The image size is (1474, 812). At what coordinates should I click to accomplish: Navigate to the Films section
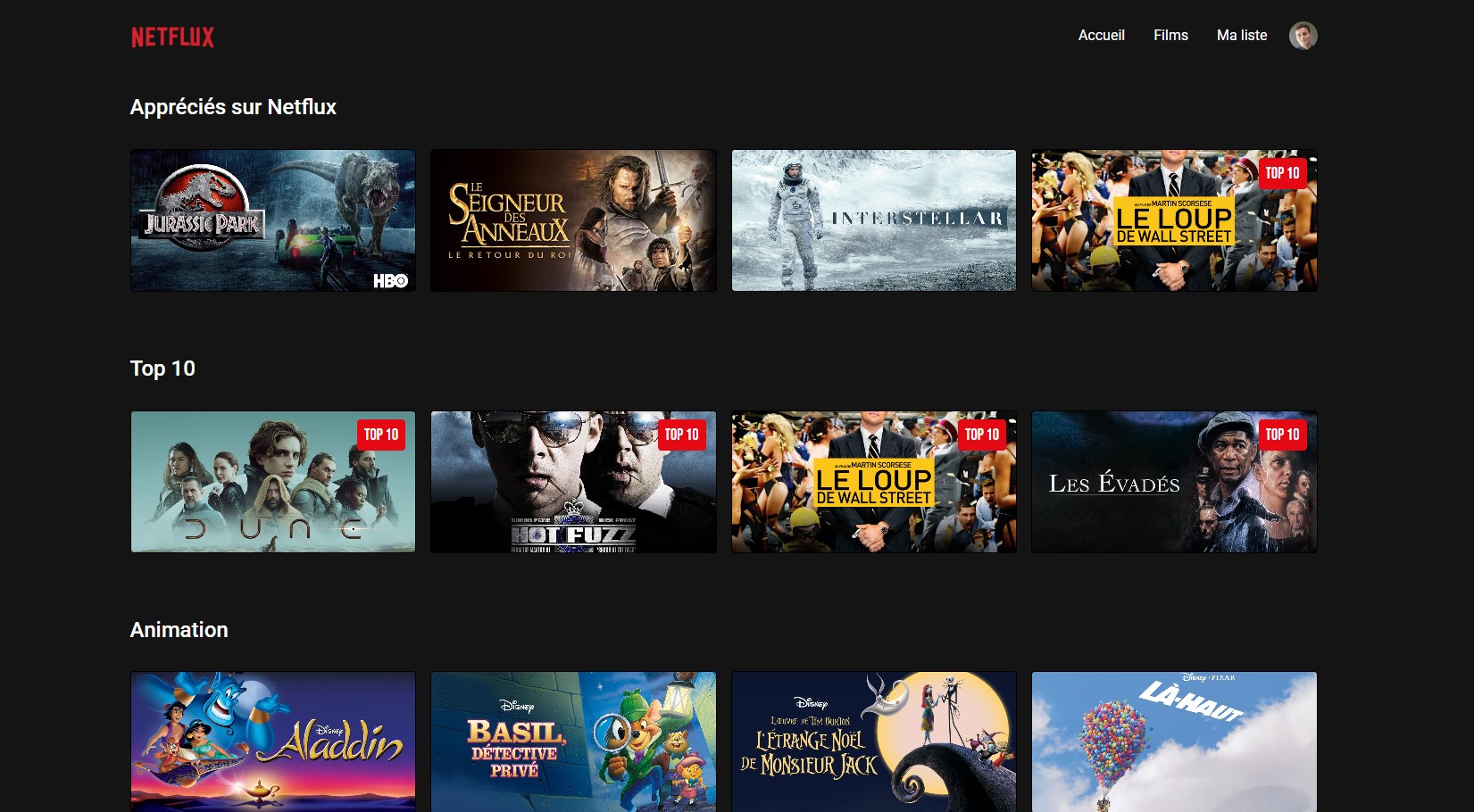[x=1170, y=36]
